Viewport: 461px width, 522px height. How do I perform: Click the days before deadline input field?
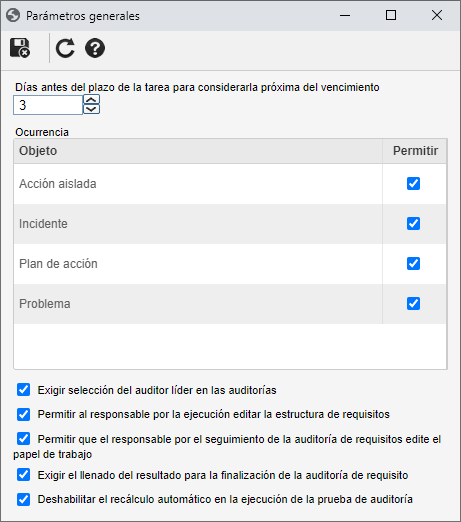point(48,105)
